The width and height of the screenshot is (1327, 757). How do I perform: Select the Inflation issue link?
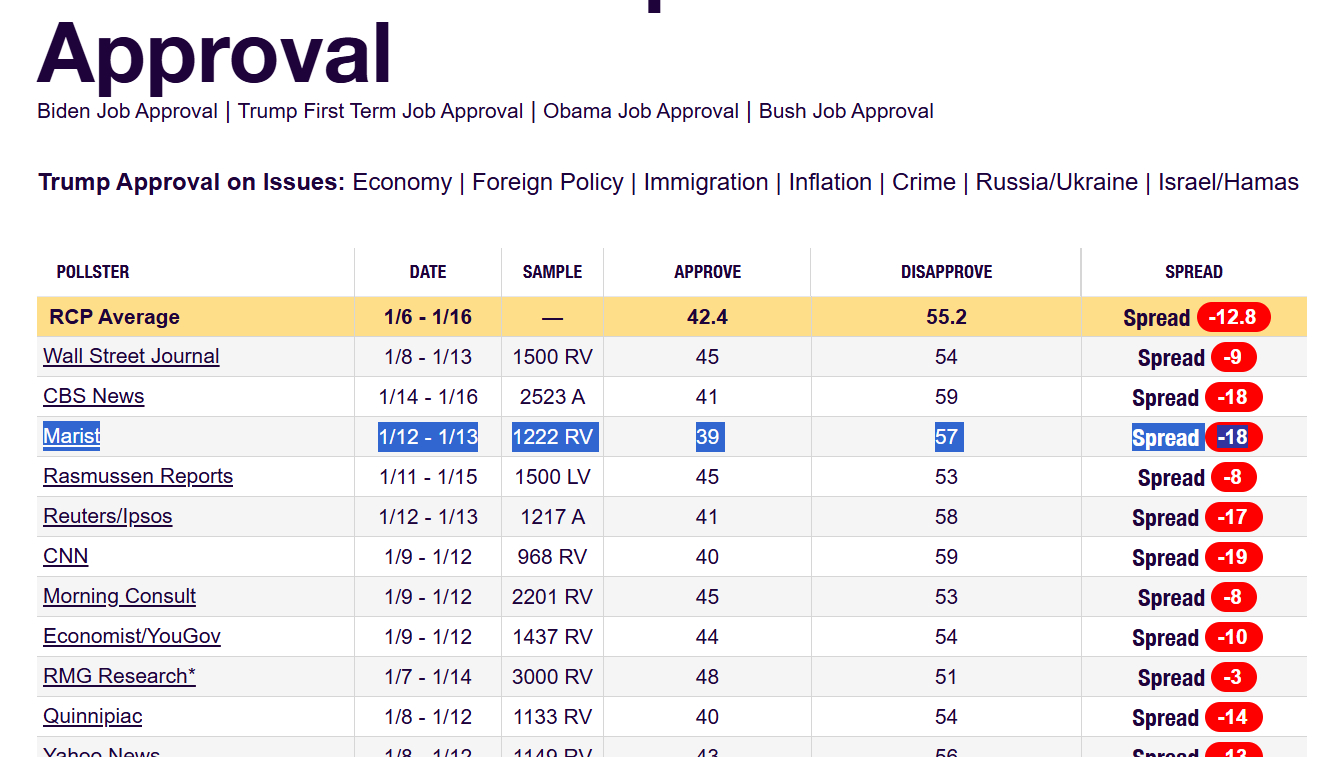tap(830, 182)
